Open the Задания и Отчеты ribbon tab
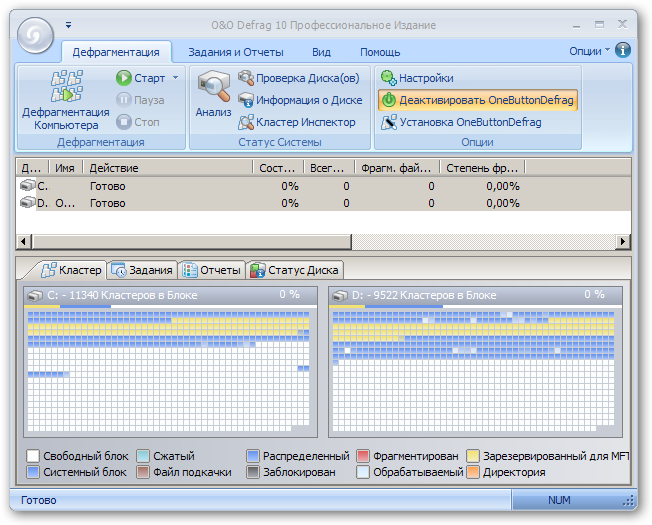This screenshot has height=525, width=652. pyautogui.click(x=236, y=52)
